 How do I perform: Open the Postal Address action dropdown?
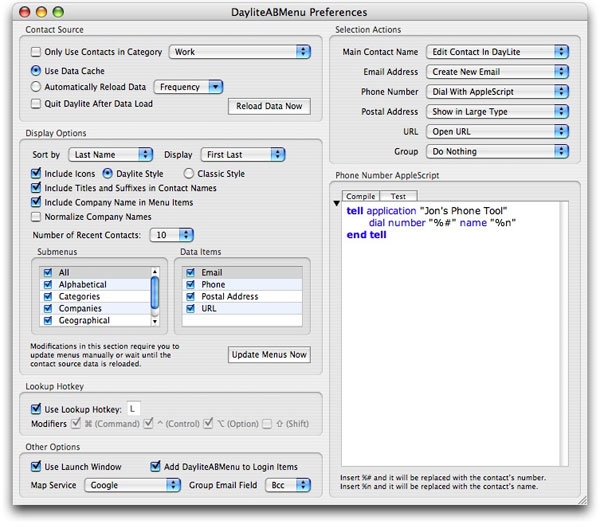(497, 111)
